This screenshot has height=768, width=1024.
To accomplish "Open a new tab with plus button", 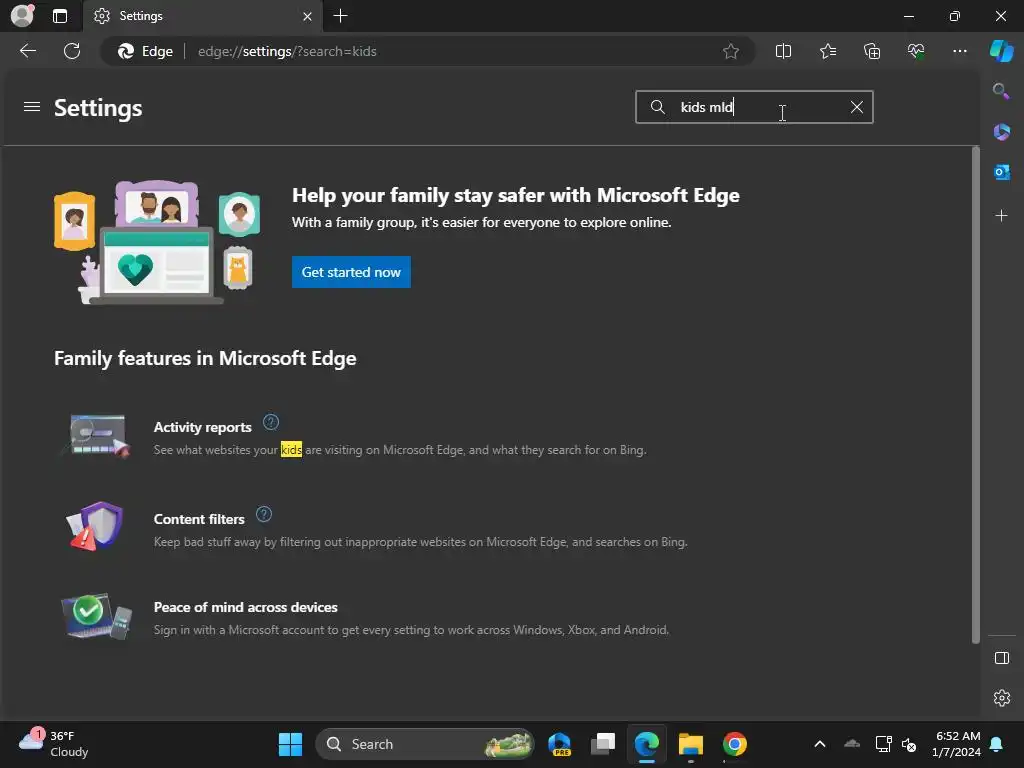I will click(x=340, y=16).
